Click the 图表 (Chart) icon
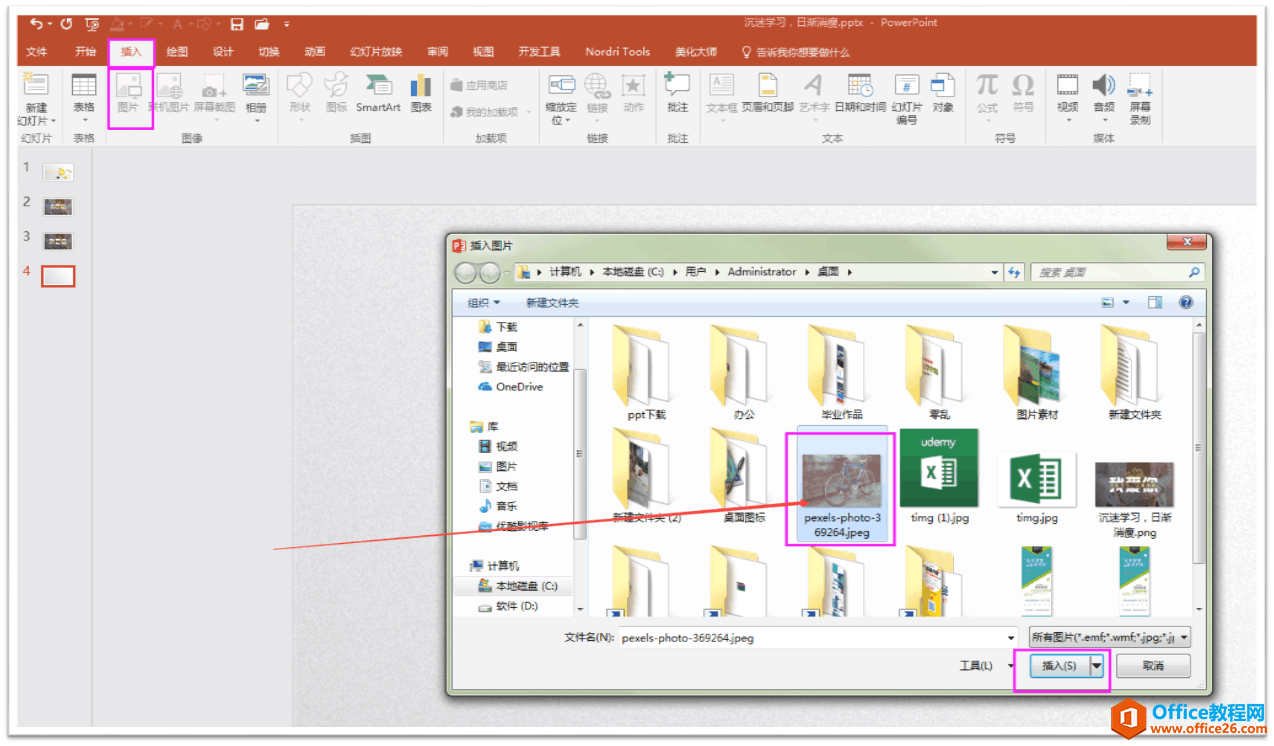 421,92
